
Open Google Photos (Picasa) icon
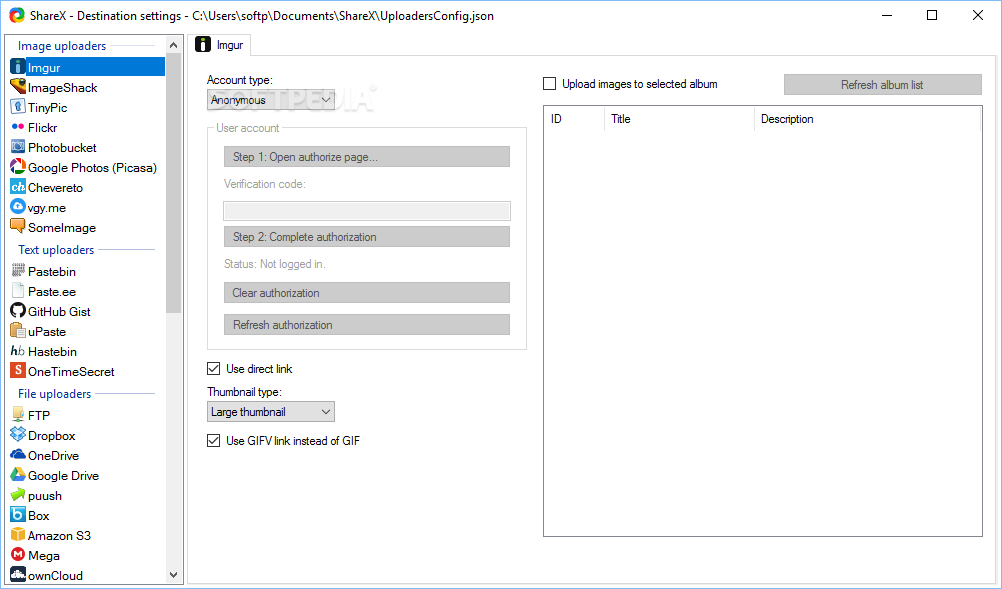(x=18, y=167)
